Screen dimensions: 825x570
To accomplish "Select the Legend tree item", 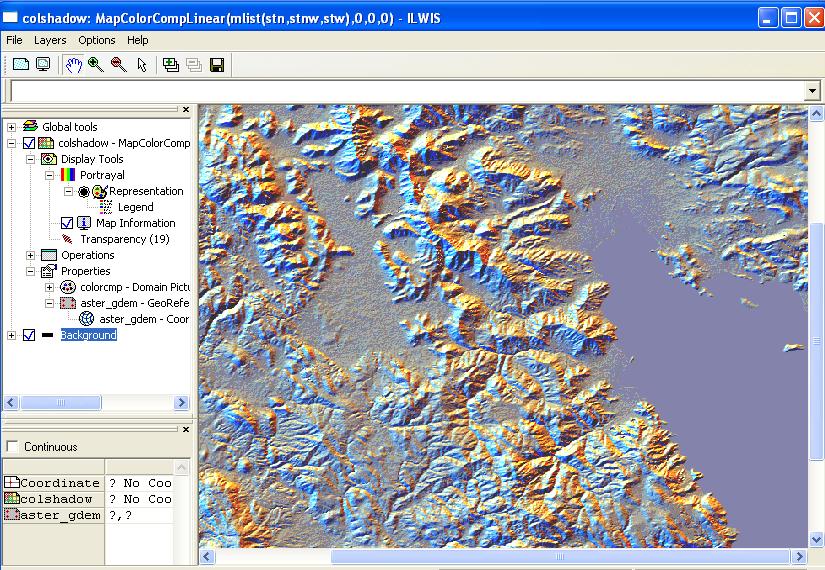I will [135, 207].
